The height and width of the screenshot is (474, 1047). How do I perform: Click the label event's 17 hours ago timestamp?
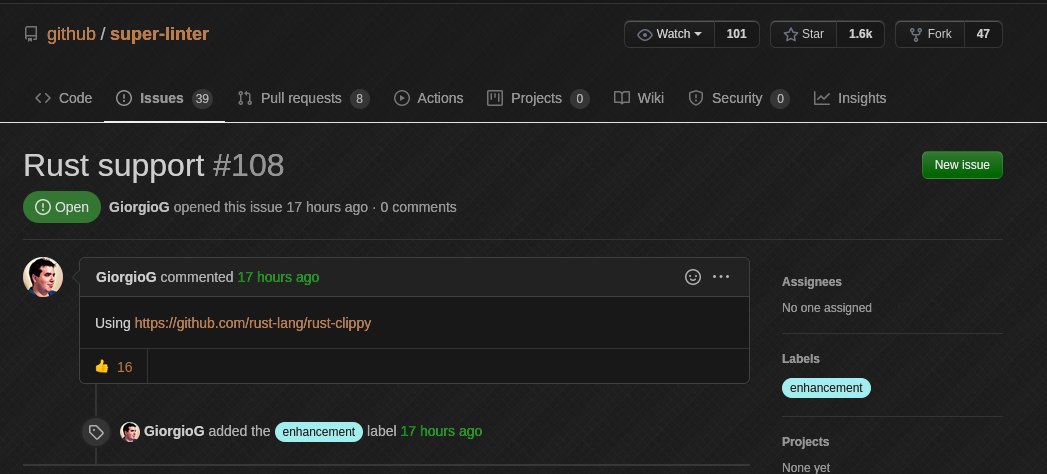(x=441, y=431)
